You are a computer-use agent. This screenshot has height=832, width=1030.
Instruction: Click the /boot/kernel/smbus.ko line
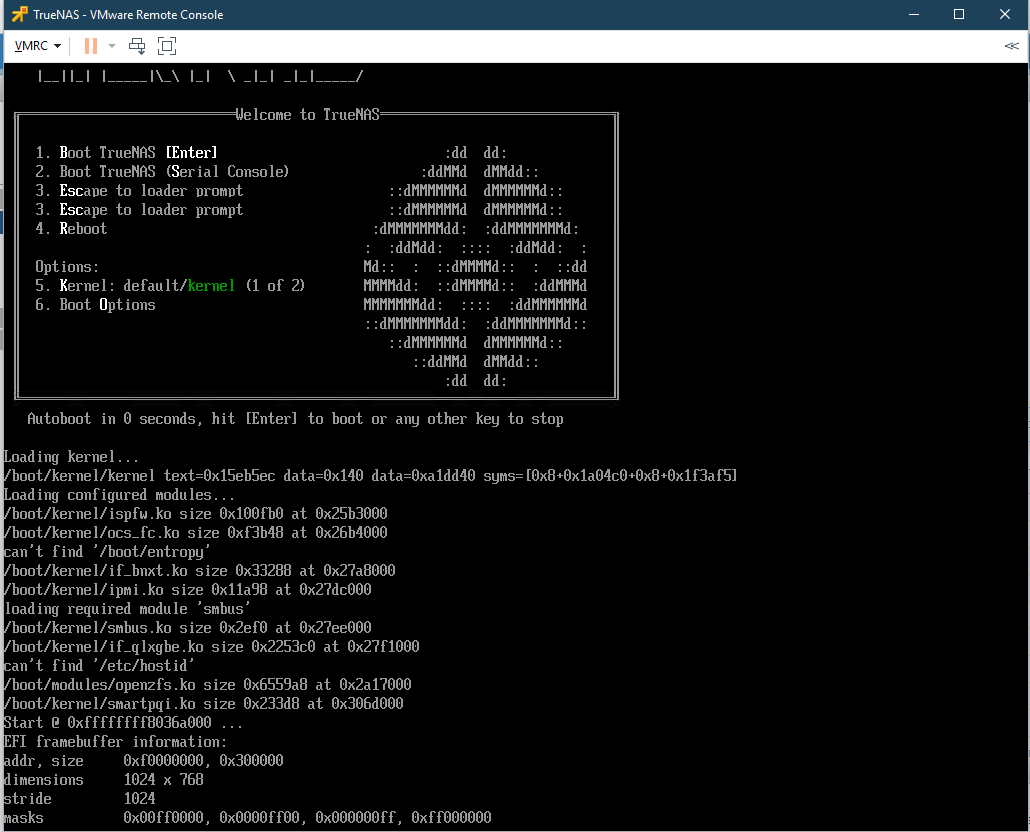click(x=188, y=628)
